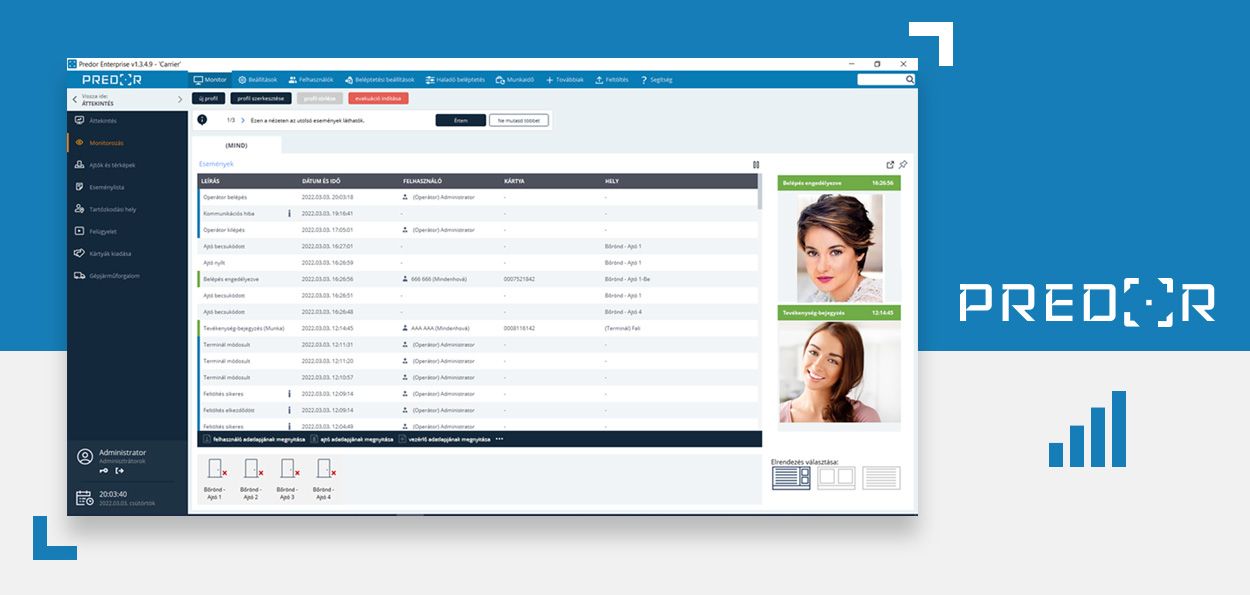
Task: Open the Felhasználók menu
Action: 311,79
